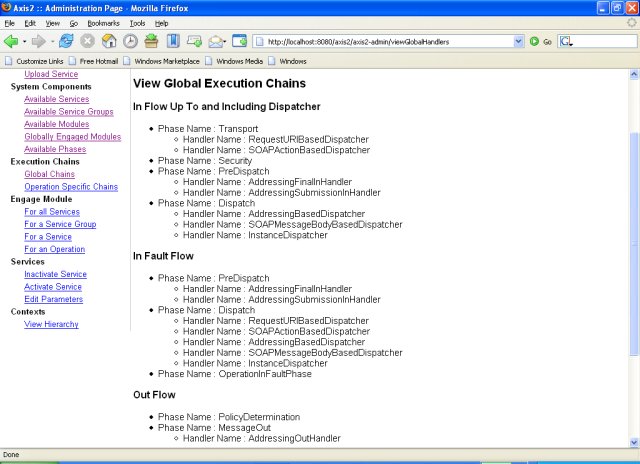
Task: Open the Available Modules link
Action: point(56,124)
